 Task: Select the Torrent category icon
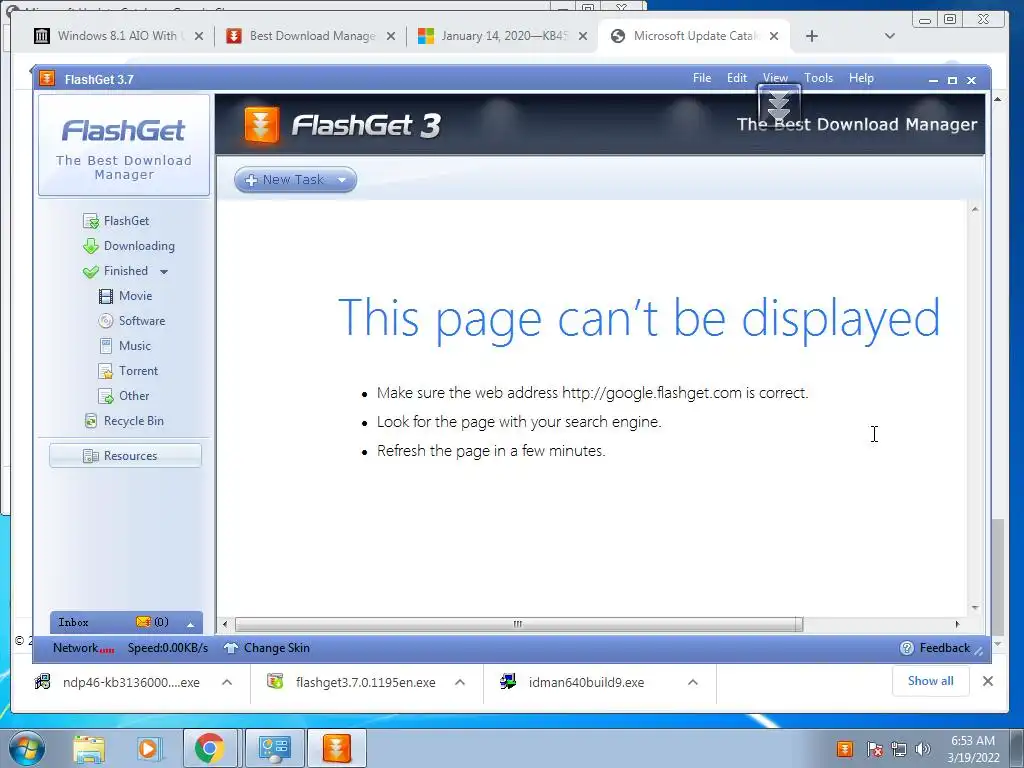pos(106,371)
